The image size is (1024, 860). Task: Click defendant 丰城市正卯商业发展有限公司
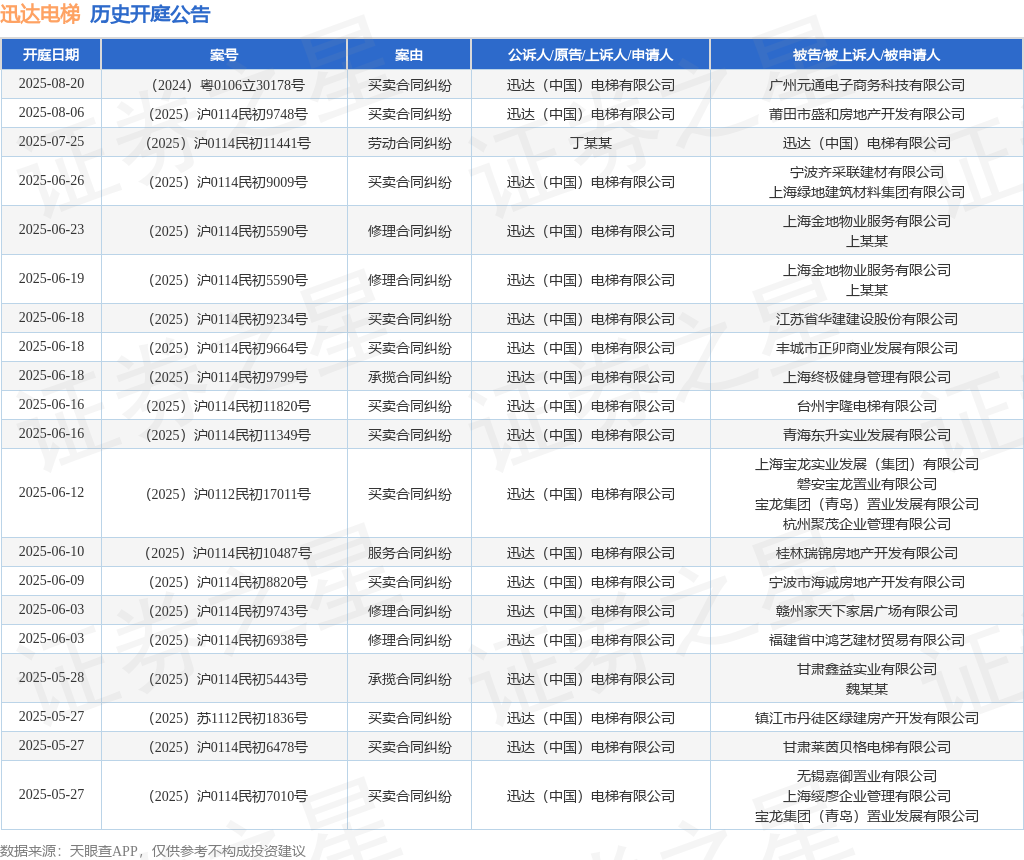[867, 348]
